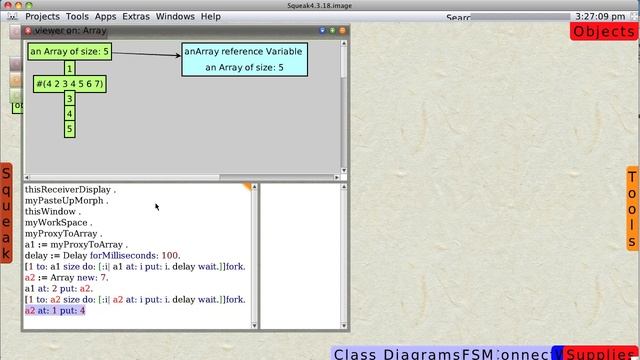Click 'delay := Delay forMilliseconds: 100.' line
640x360 pixels.
[102, 256]
